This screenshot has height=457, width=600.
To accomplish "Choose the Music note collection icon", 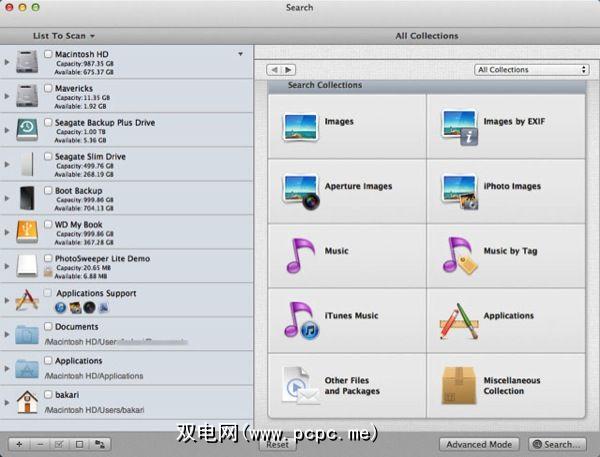I will (300, 255).
